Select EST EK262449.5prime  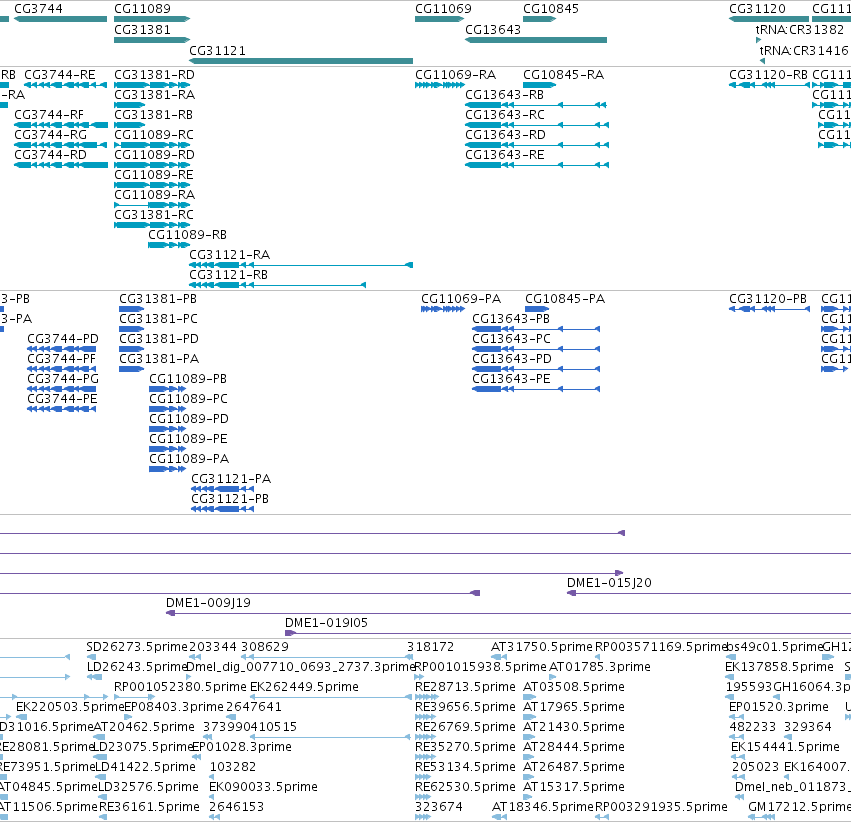click(x=331, y=697)
